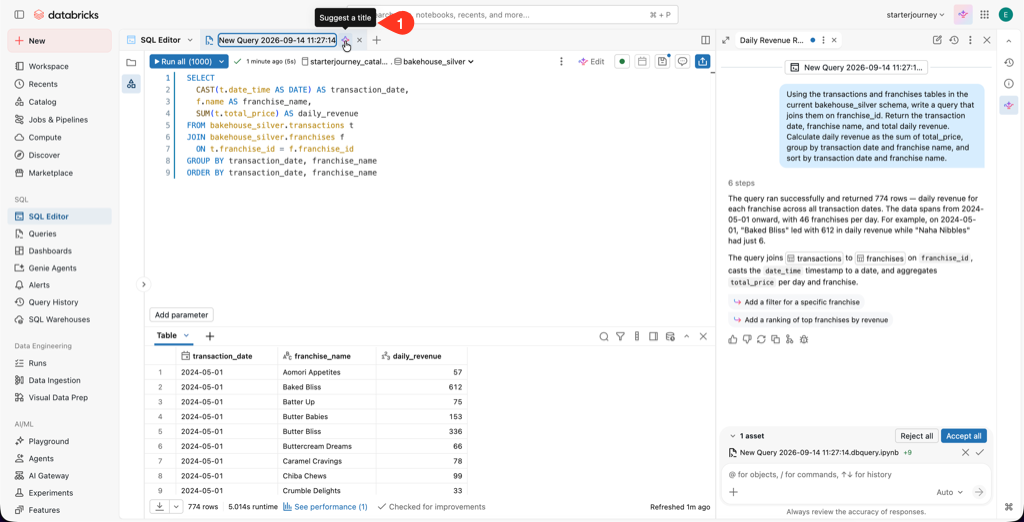Add a new visualization with plus icon
1024x522 pixels.
[x=210, y=336]
